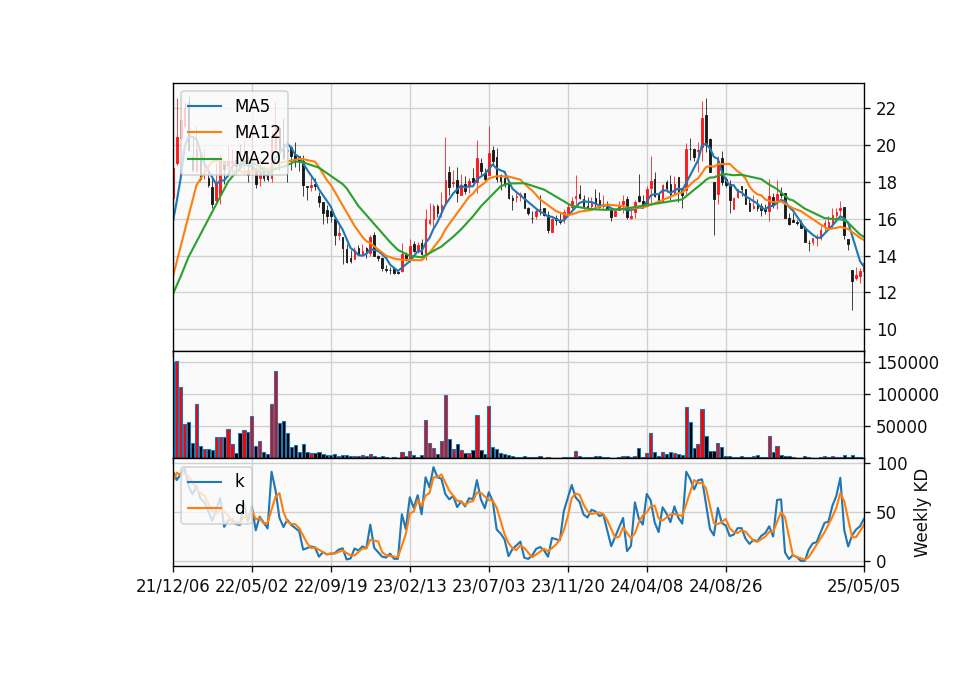This screenshot has width=960, height=690.
Task: Click price axis value 16
Action: [886, 219]
